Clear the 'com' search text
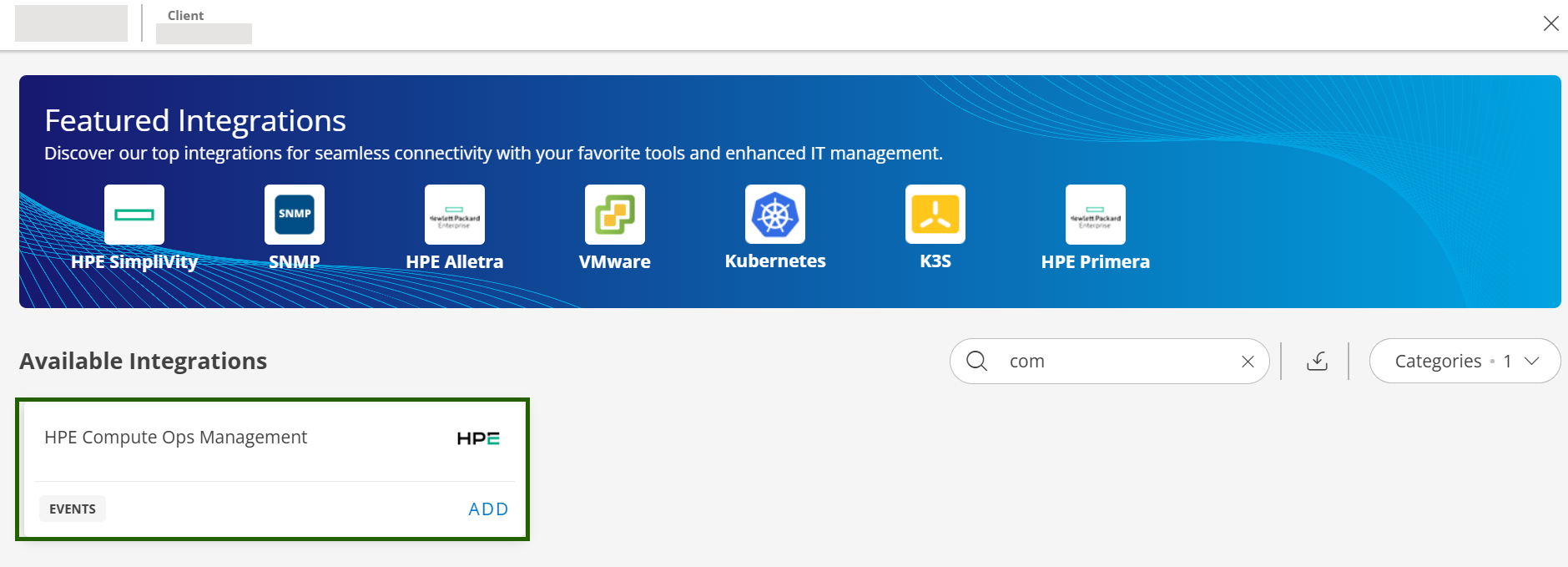This screenshot has height=567, width=1568. pyautogui.click(x=1248, y=362)
